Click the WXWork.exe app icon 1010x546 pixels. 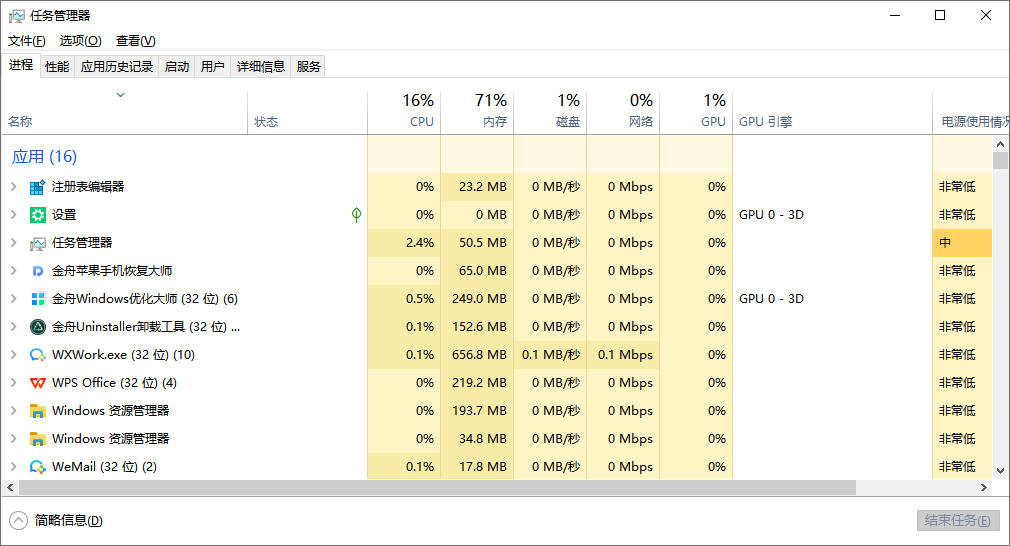tap(37, 355)
